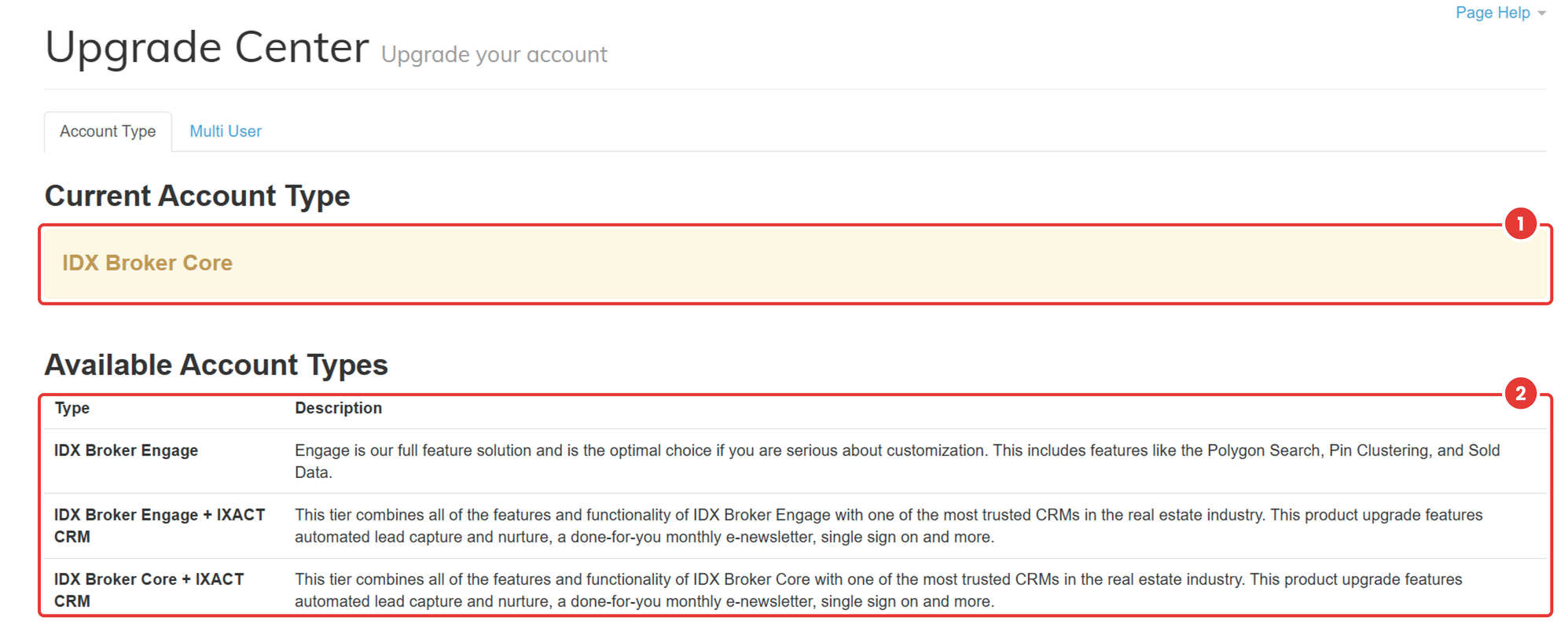Screen dimensions: 1568x621
Task: Select the Account Type tab
Action: [108, 131]
